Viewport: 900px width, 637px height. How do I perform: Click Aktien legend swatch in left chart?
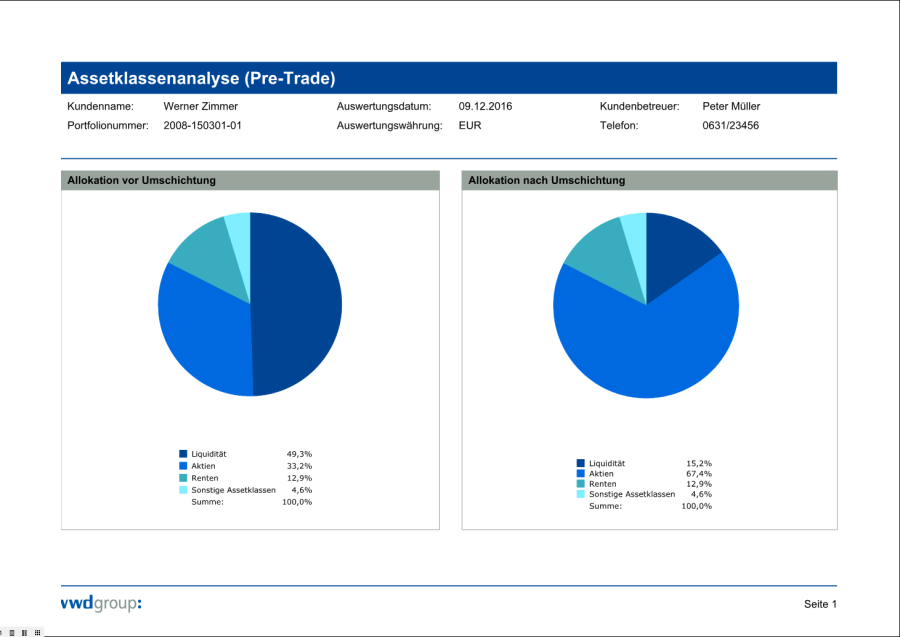(x=183, y=466)
